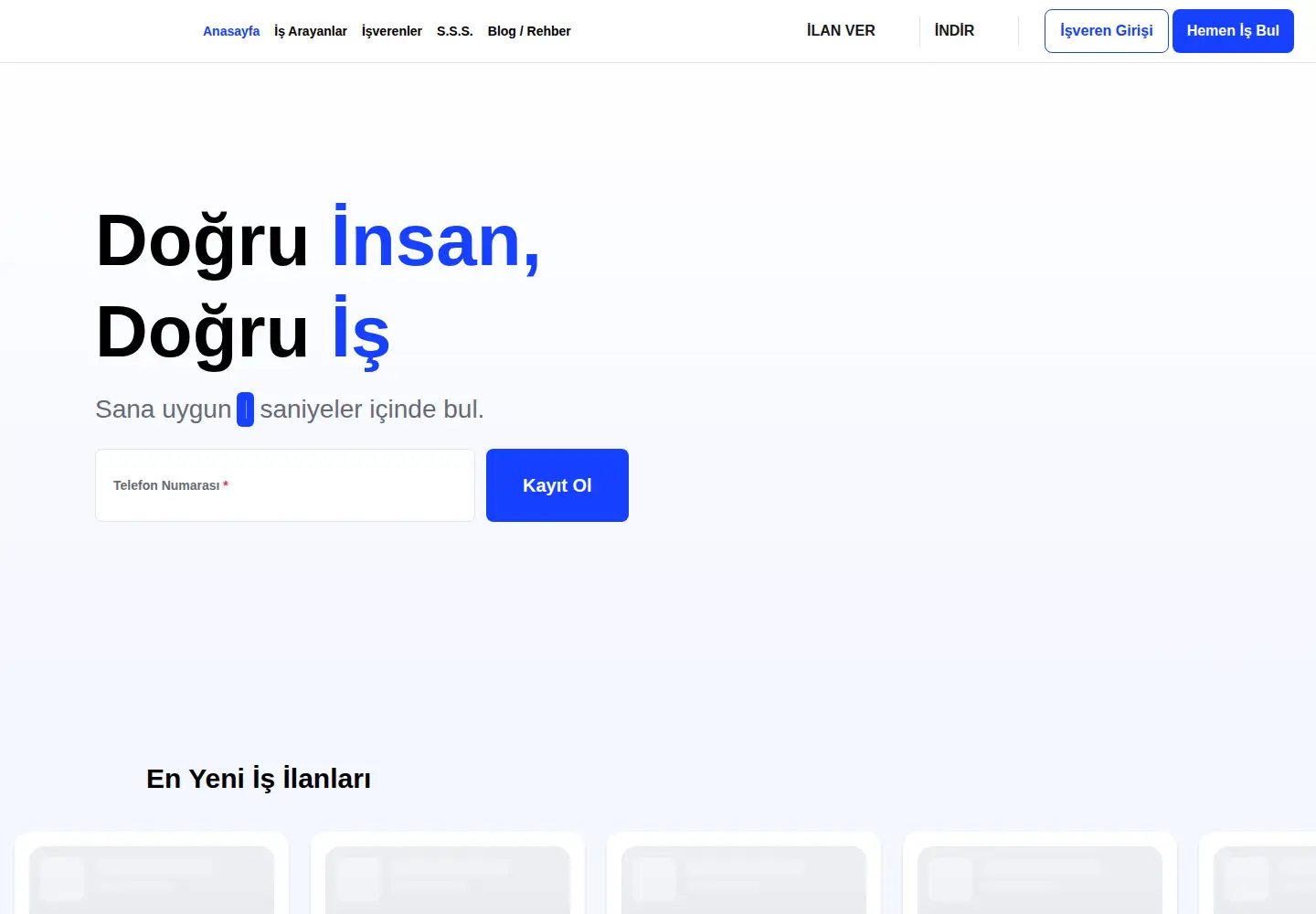Image resolution: width=1316 pixels, height=914 pixels.
Task: Open the İşverenler menu item
Action: tap(392, 31)
